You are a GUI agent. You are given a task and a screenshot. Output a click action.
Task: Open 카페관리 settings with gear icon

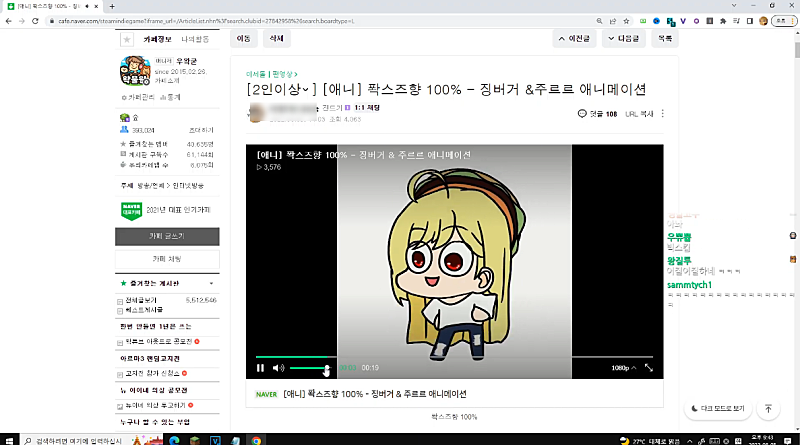[138, 97]
